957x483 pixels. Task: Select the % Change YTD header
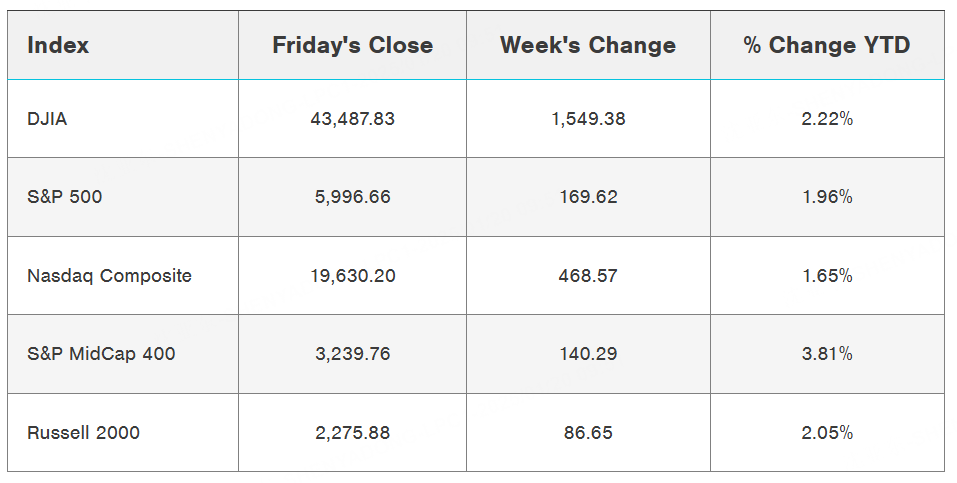(827, 45)
